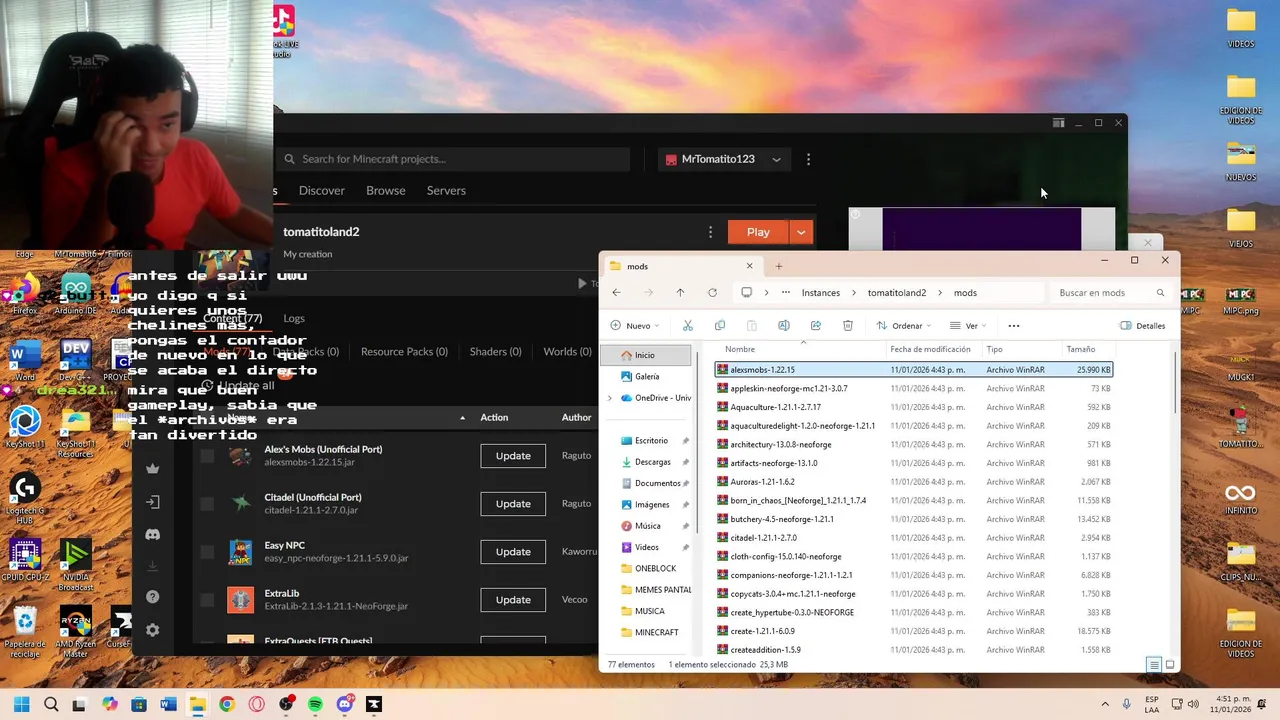
Task: Open the Shaders (0) tab
Action: coord(495,351)
